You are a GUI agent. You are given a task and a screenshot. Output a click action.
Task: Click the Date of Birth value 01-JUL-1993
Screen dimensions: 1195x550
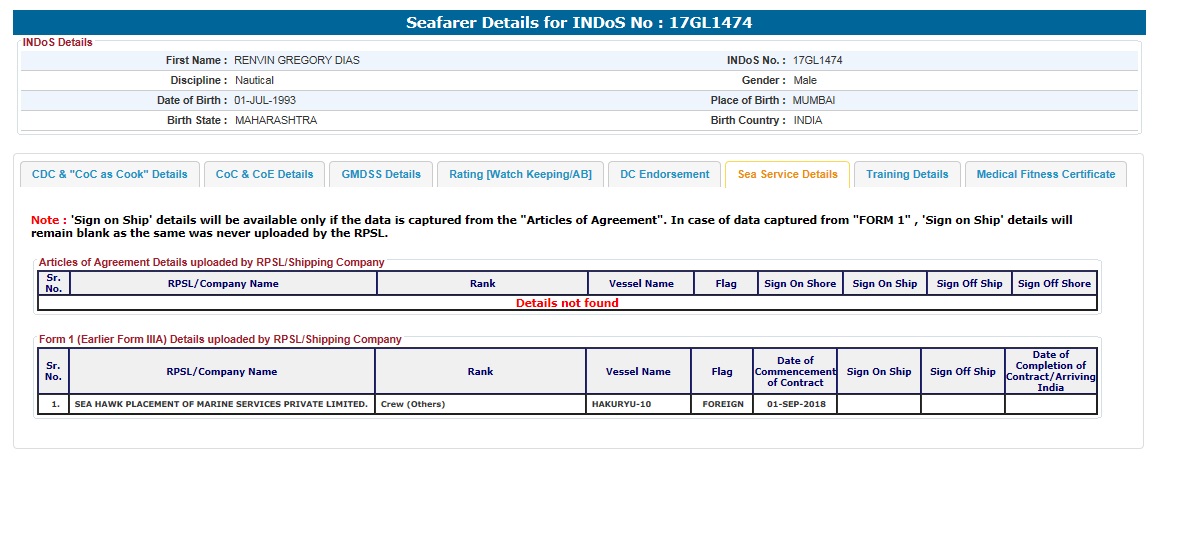[265, 100]
